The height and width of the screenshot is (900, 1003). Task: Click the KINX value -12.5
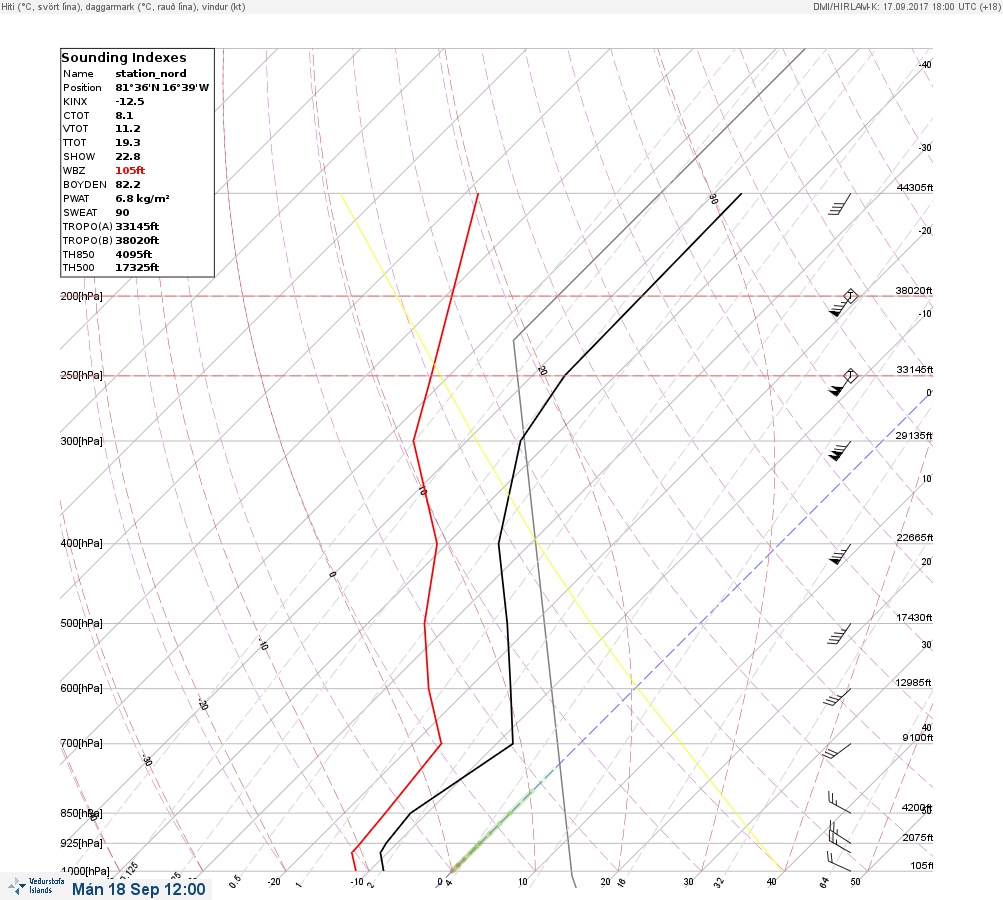pyautogui.click(x=130, y=102)
